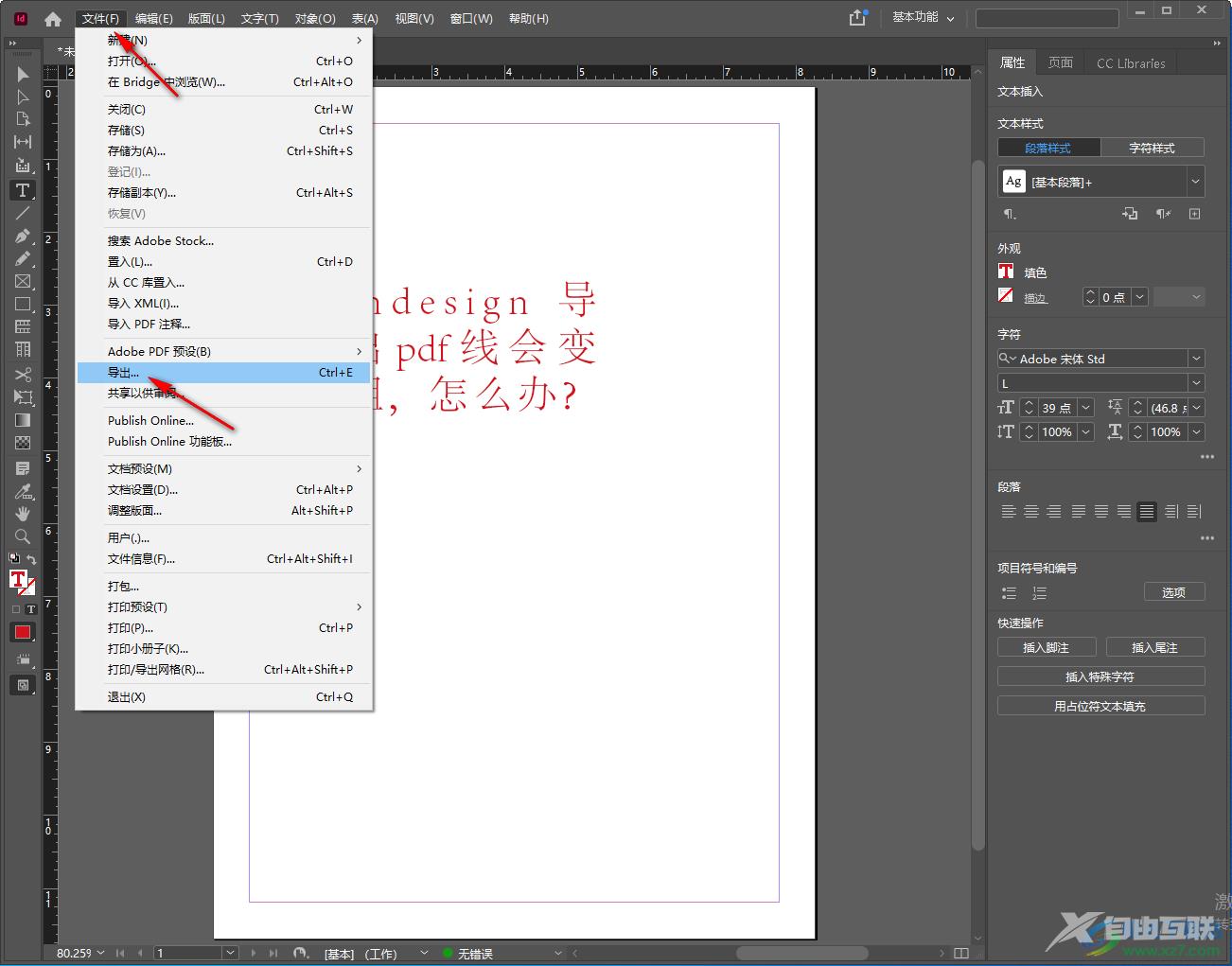Viewport: 1232px width, 966px height.
Task: Click 插入脚注 button
Action: [1047, 647]
